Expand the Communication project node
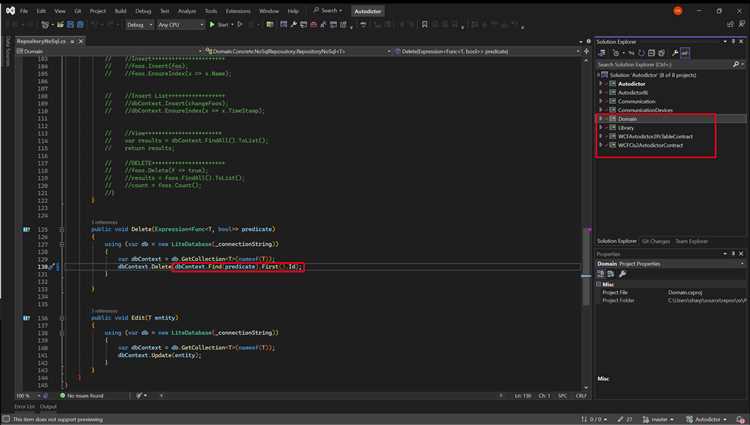Image resolution: width=750 pixels, height=425 pixels. pos(601,101)
